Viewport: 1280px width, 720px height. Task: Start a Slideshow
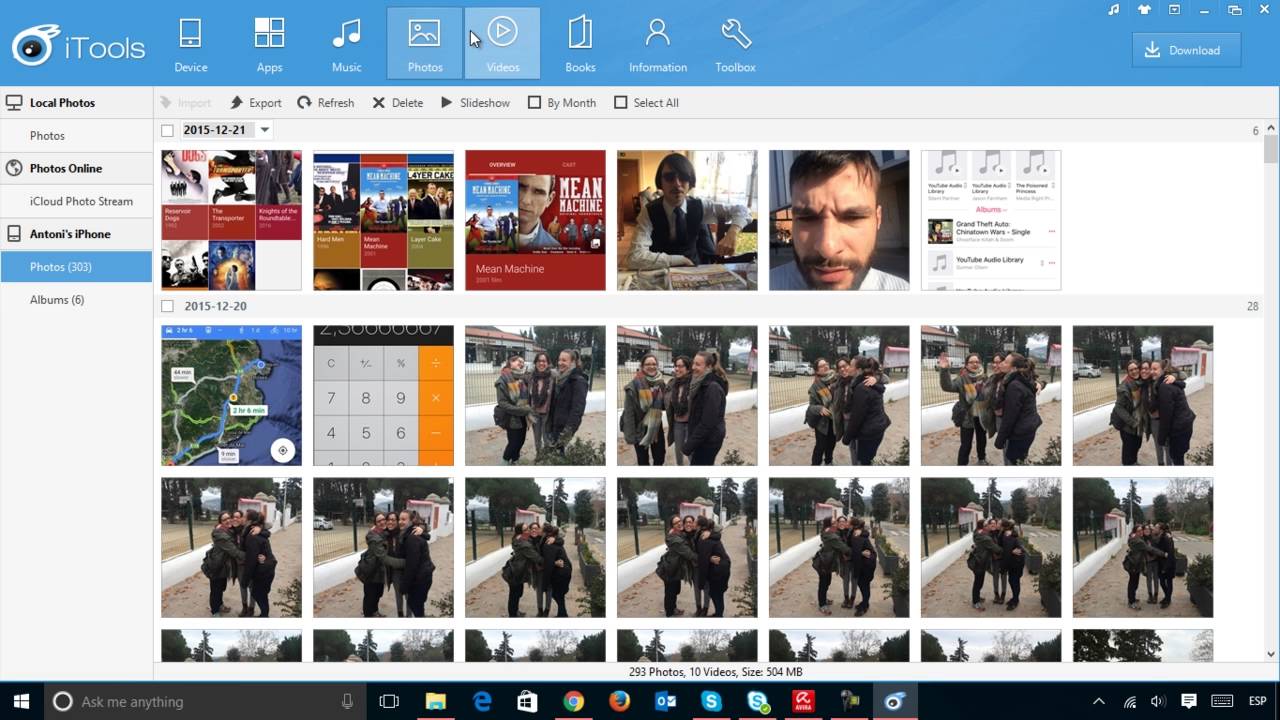click(475, 103)
